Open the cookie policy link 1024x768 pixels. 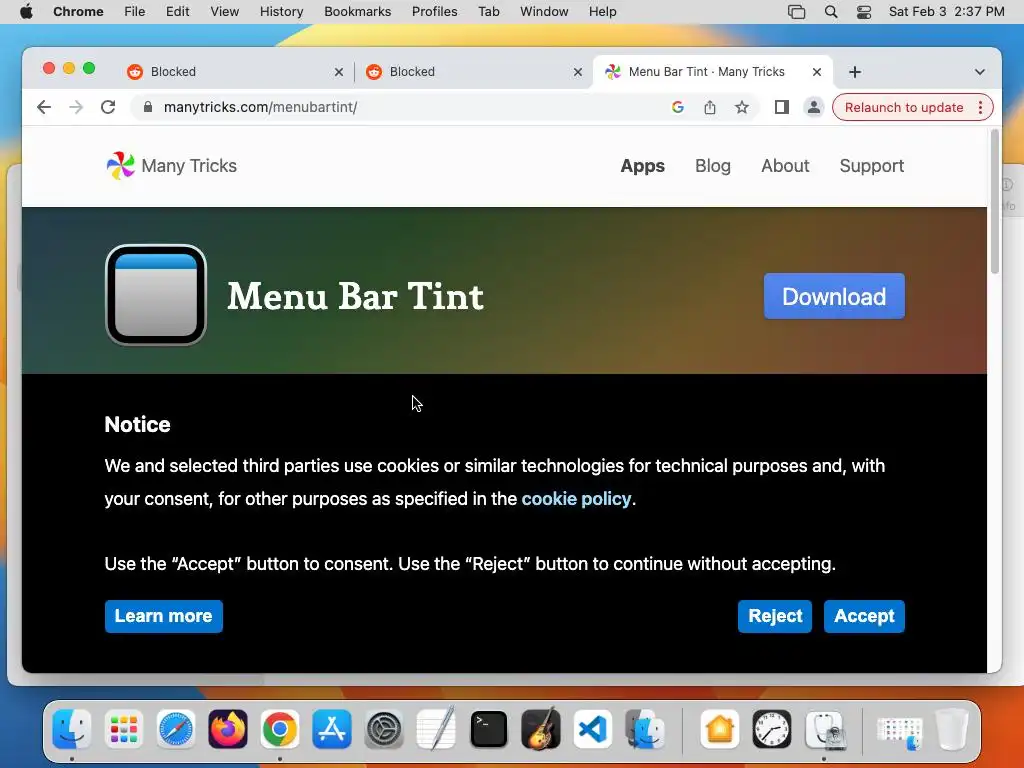tap(576, 499)
